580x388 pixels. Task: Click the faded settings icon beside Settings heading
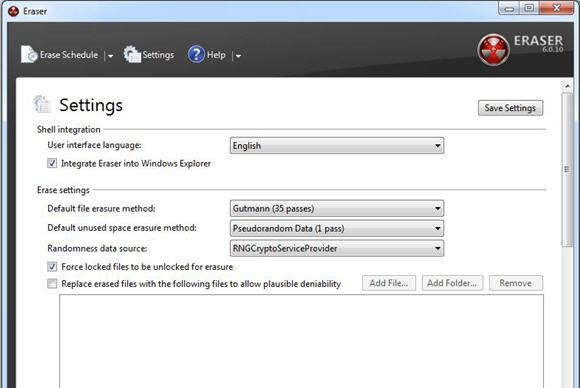click(41, 104)
